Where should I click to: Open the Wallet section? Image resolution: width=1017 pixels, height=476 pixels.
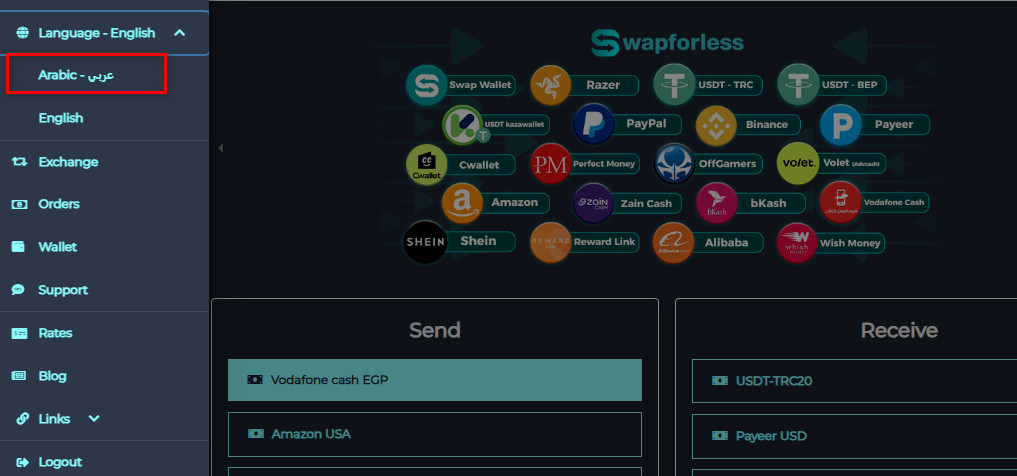57,247
